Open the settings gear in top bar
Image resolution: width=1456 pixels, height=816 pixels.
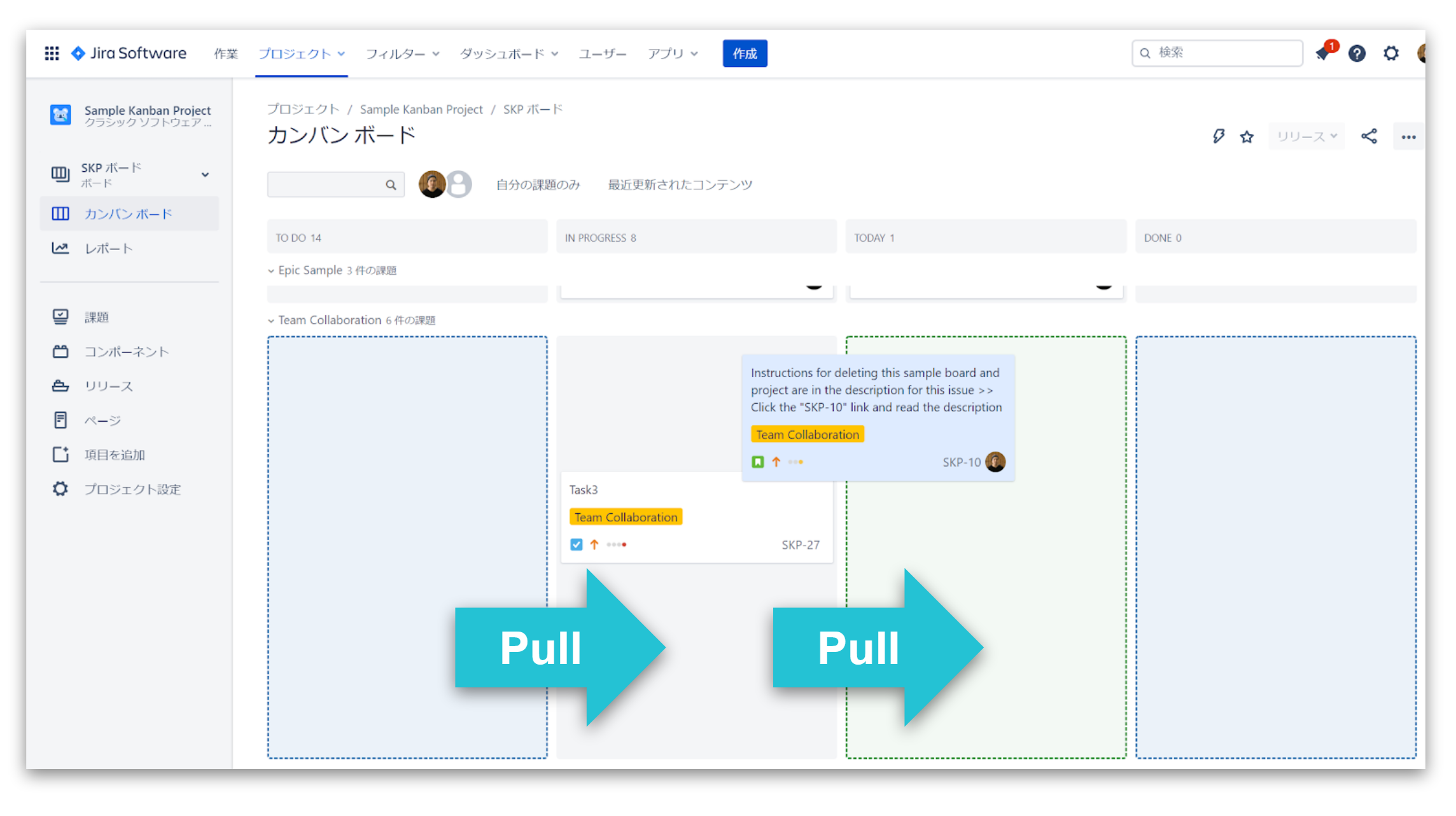1391,53
